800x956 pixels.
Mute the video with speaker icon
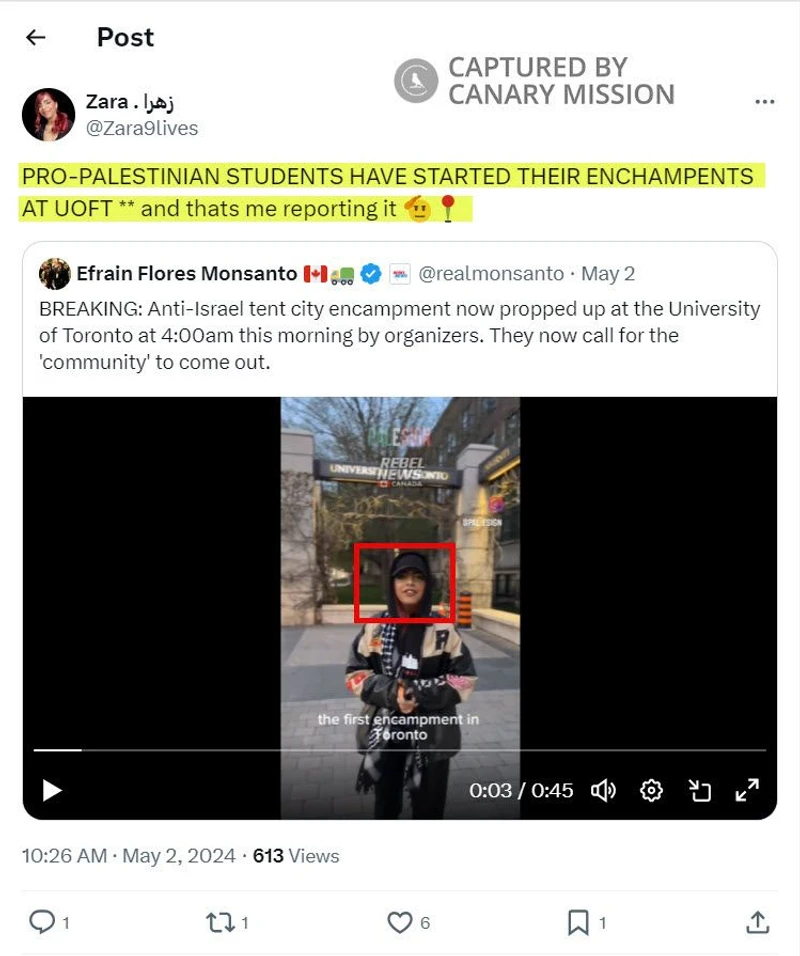pyautogui.click(x=603, y=791)
